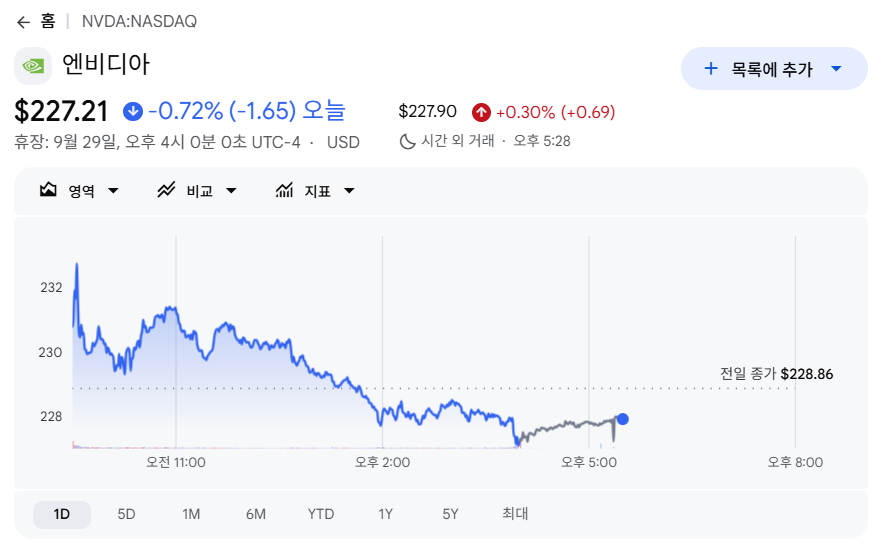Open the 지표 dropdown arrow

(x=349, y=191)
